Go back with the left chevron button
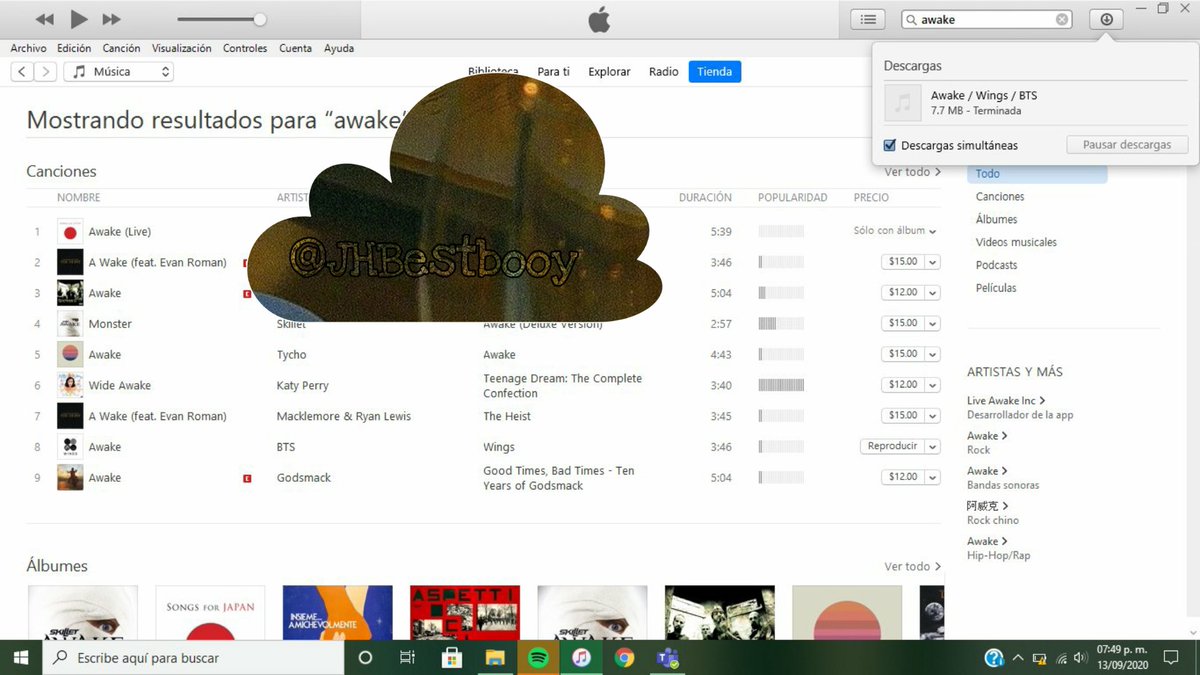 click(23, 72)
